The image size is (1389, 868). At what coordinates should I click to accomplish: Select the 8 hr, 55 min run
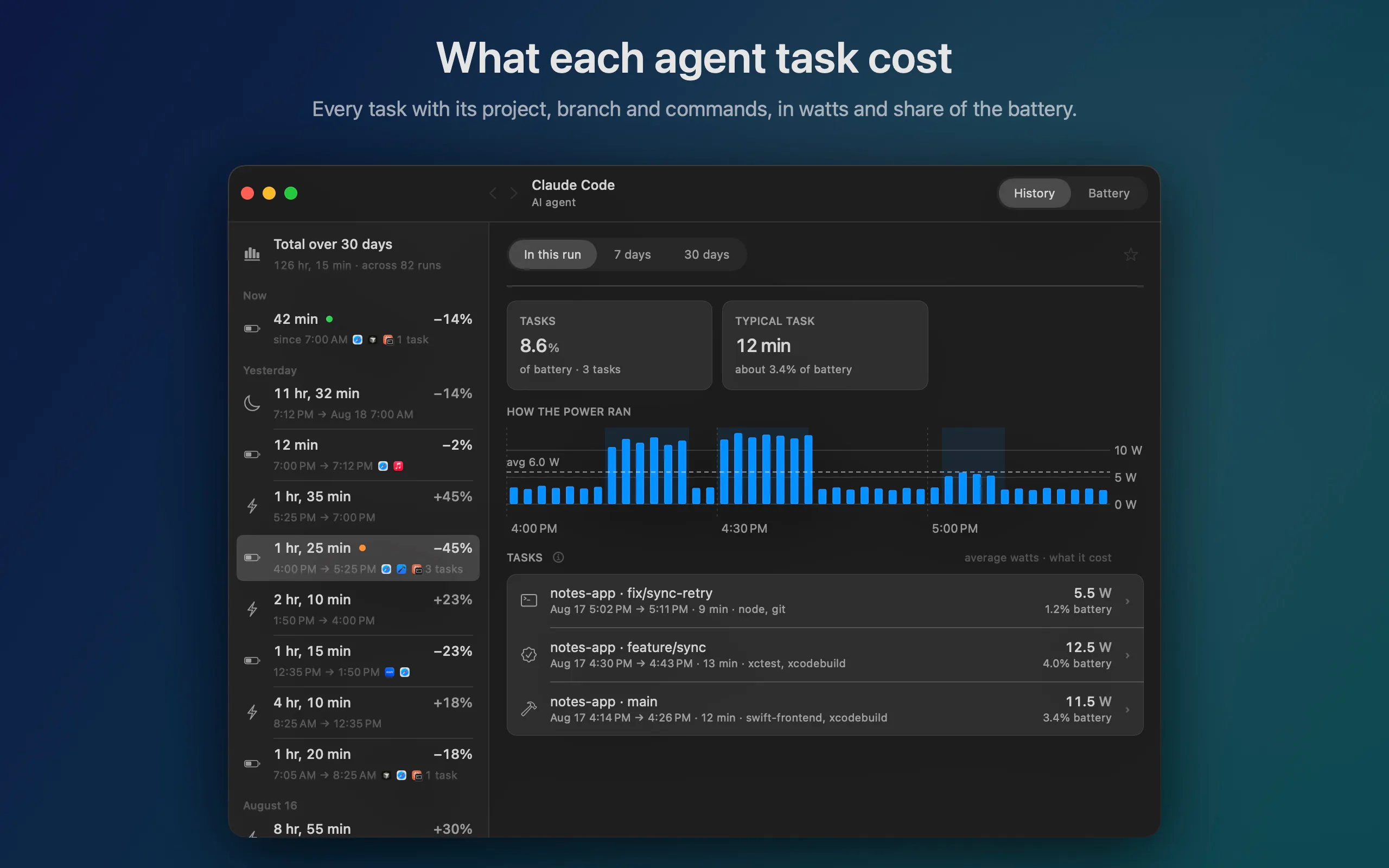tap(358, 828)
